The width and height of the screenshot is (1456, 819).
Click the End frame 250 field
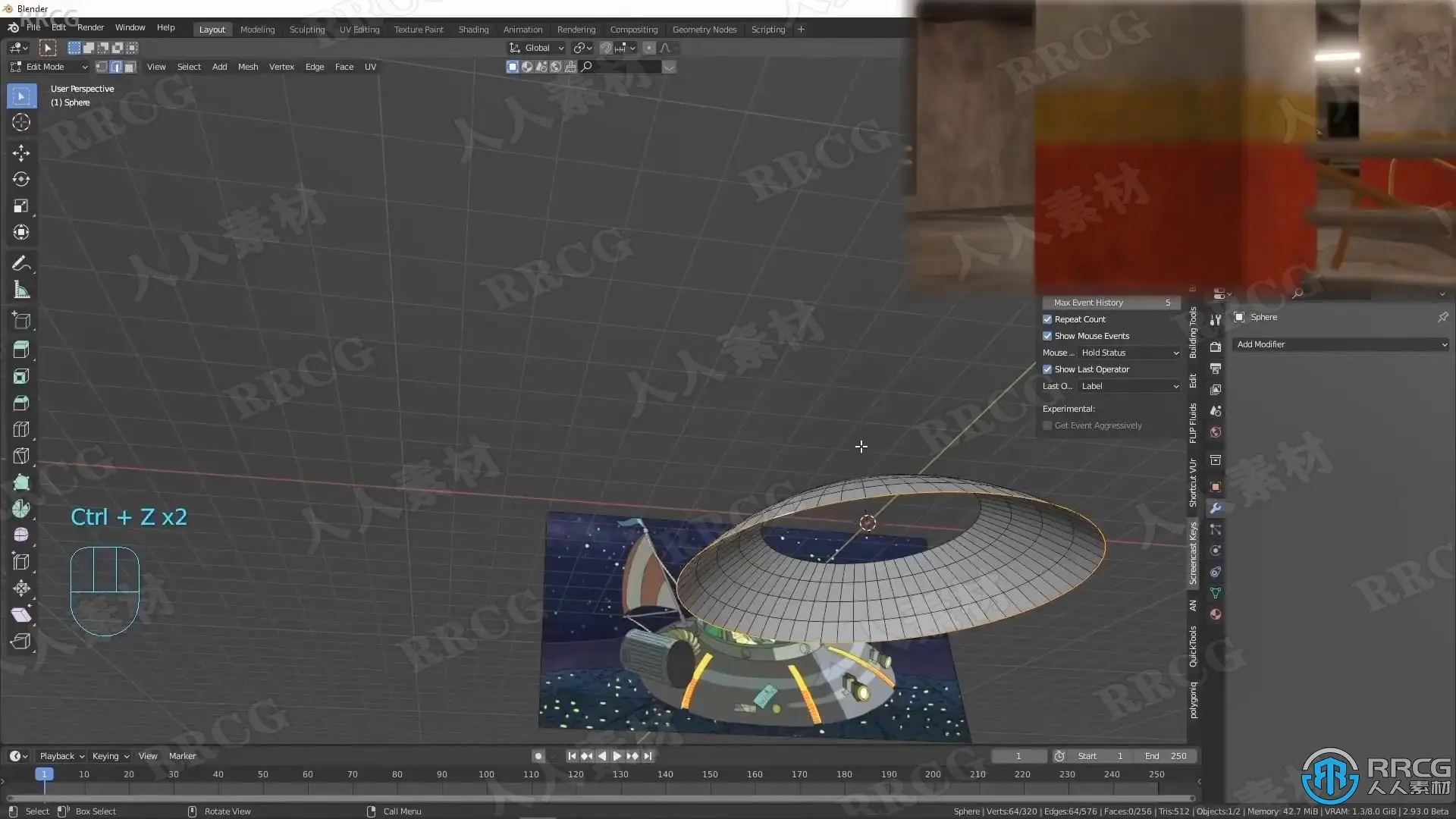[x=1166, y=756]
